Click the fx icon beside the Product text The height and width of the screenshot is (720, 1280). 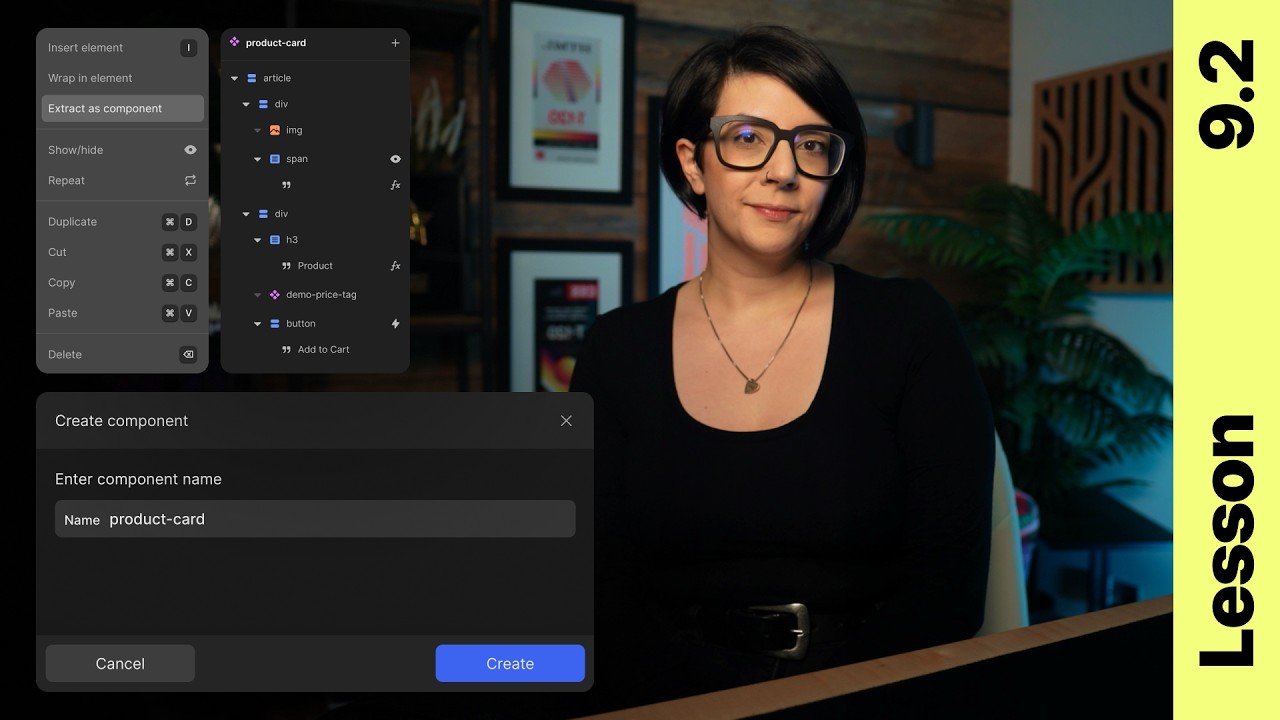395,266
